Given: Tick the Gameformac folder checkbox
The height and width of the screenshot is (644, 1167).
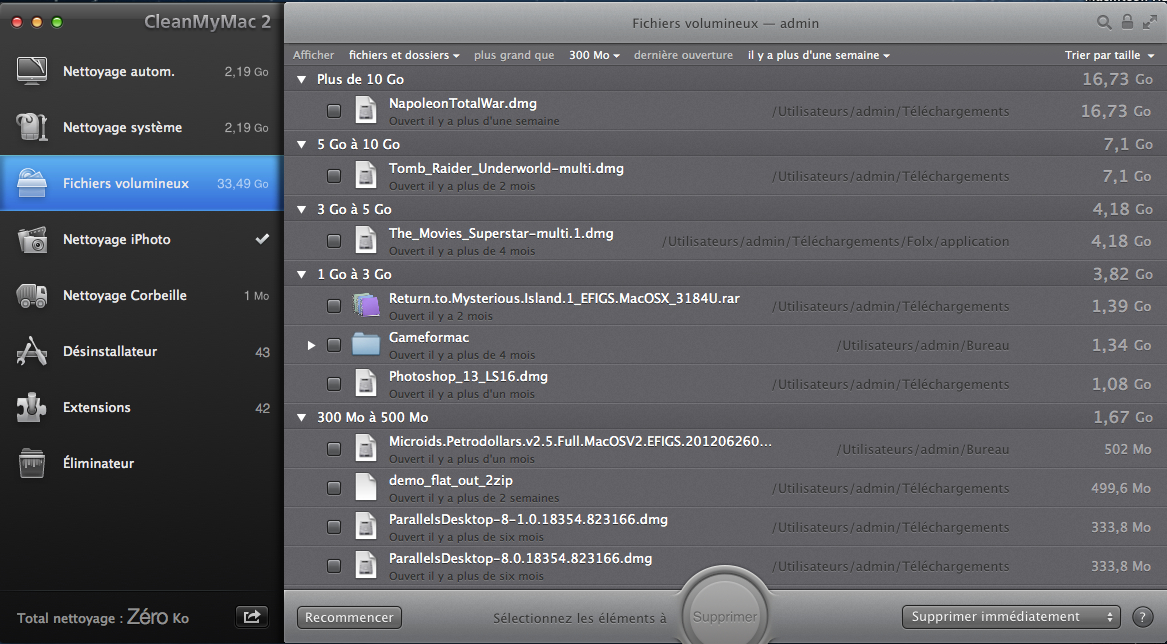Looking at the screenshot, I should click(333, 345).
